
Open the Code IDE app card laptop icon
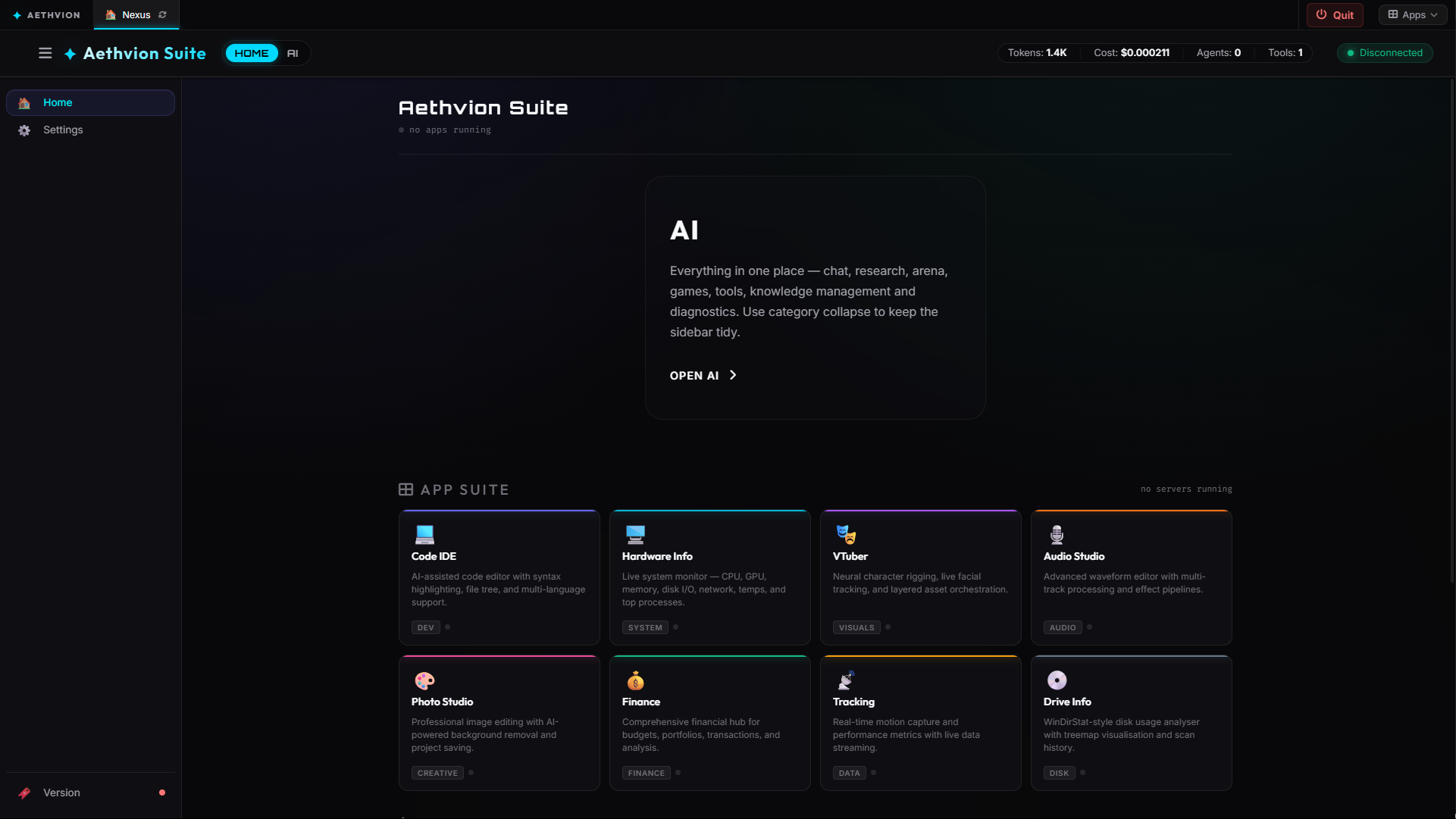coord(424,534)
